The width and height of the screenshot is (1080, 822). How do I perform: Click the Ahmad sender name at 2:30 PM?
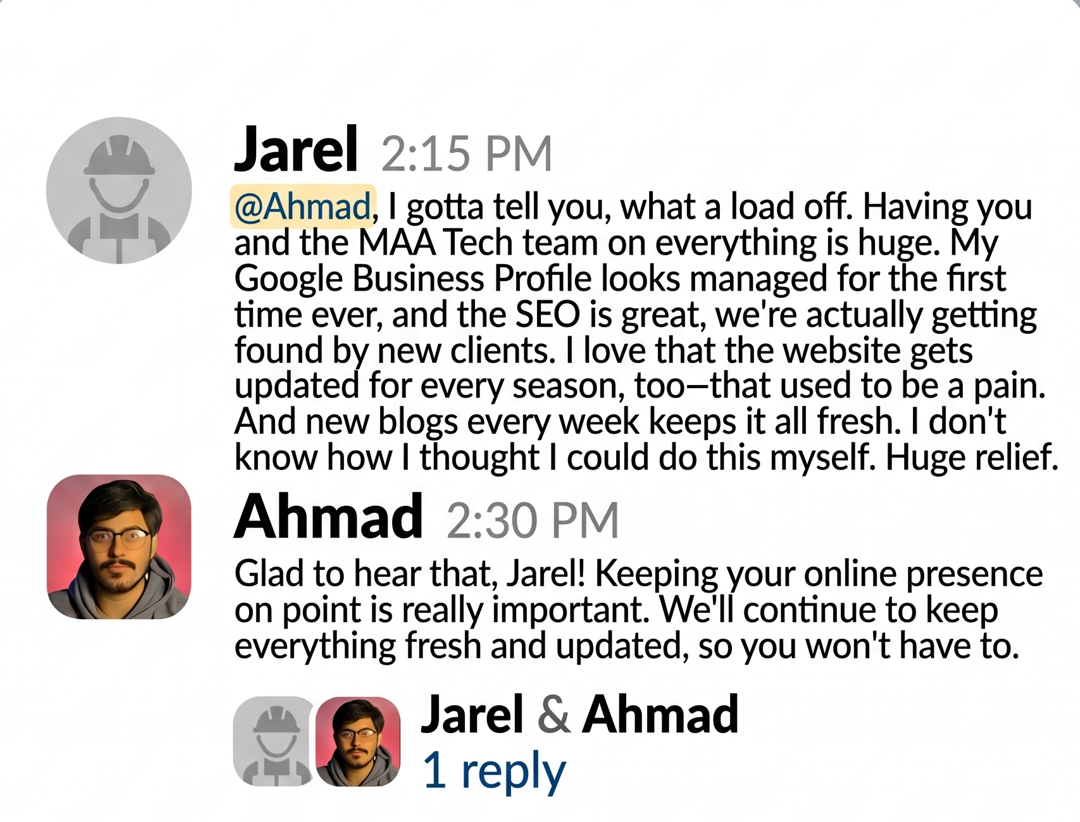(x=328, y=516)
